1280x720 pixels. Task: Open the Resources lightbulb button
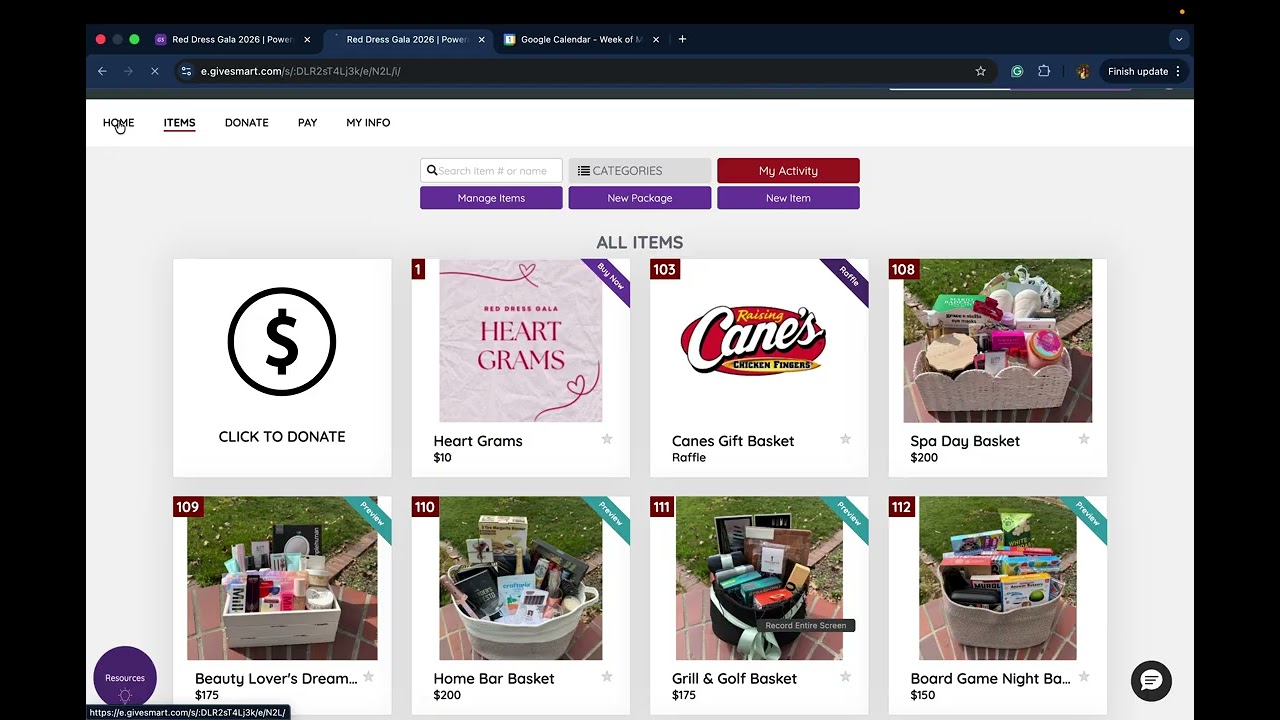125,679
